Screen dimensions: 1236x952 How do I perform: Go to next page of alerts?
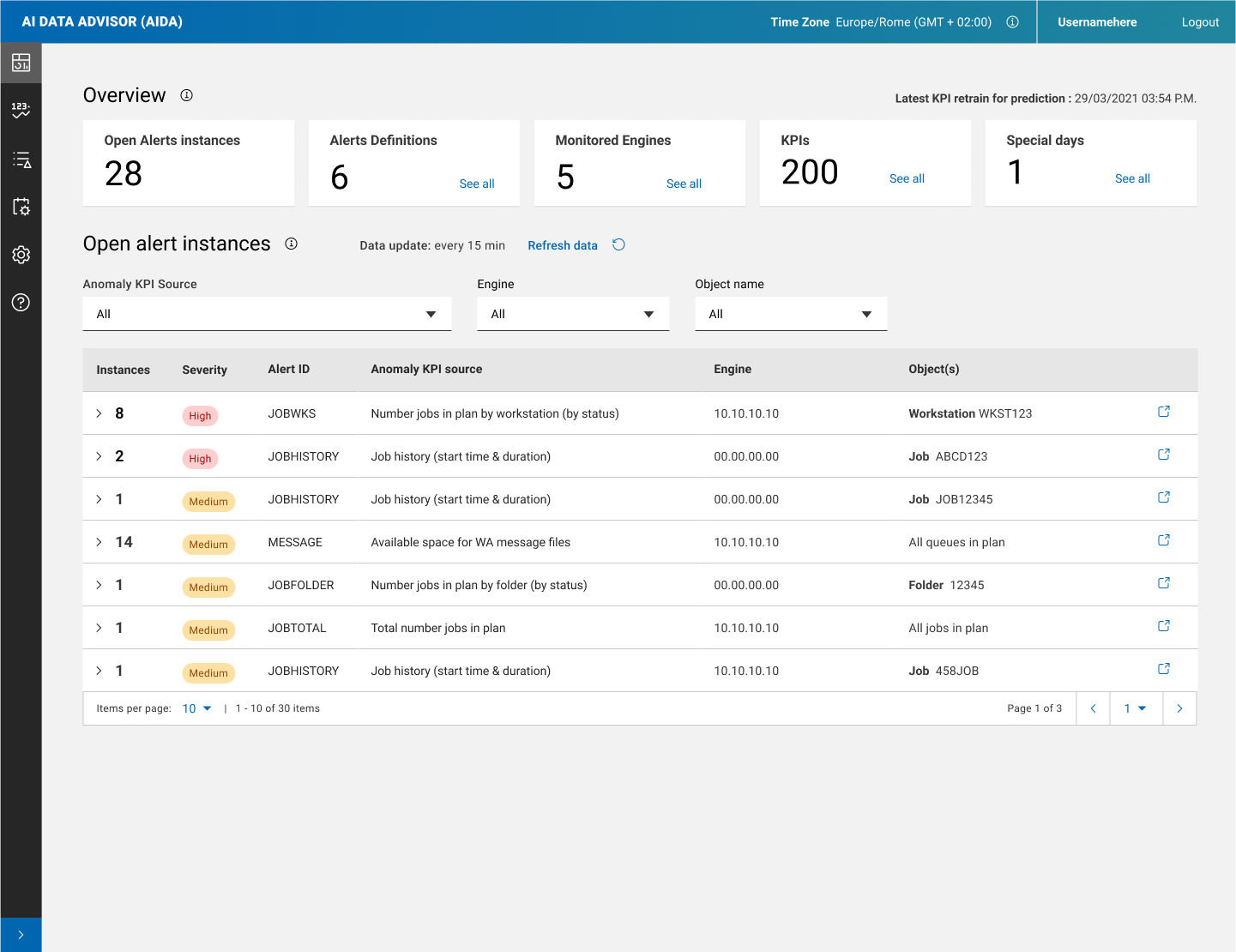pyautogui.click(x=1179, y=708)
